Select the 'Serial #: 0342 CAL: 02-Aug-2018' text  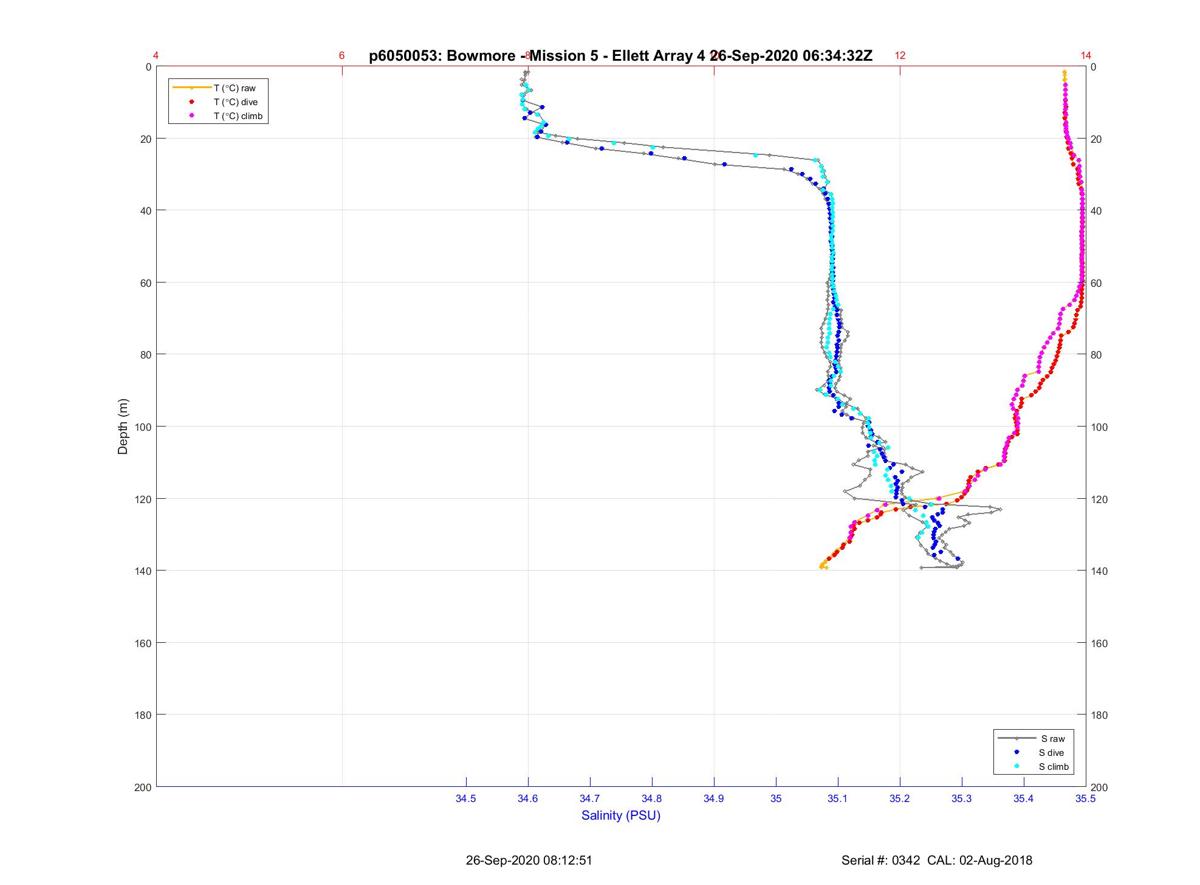click(x=937, y=860)
